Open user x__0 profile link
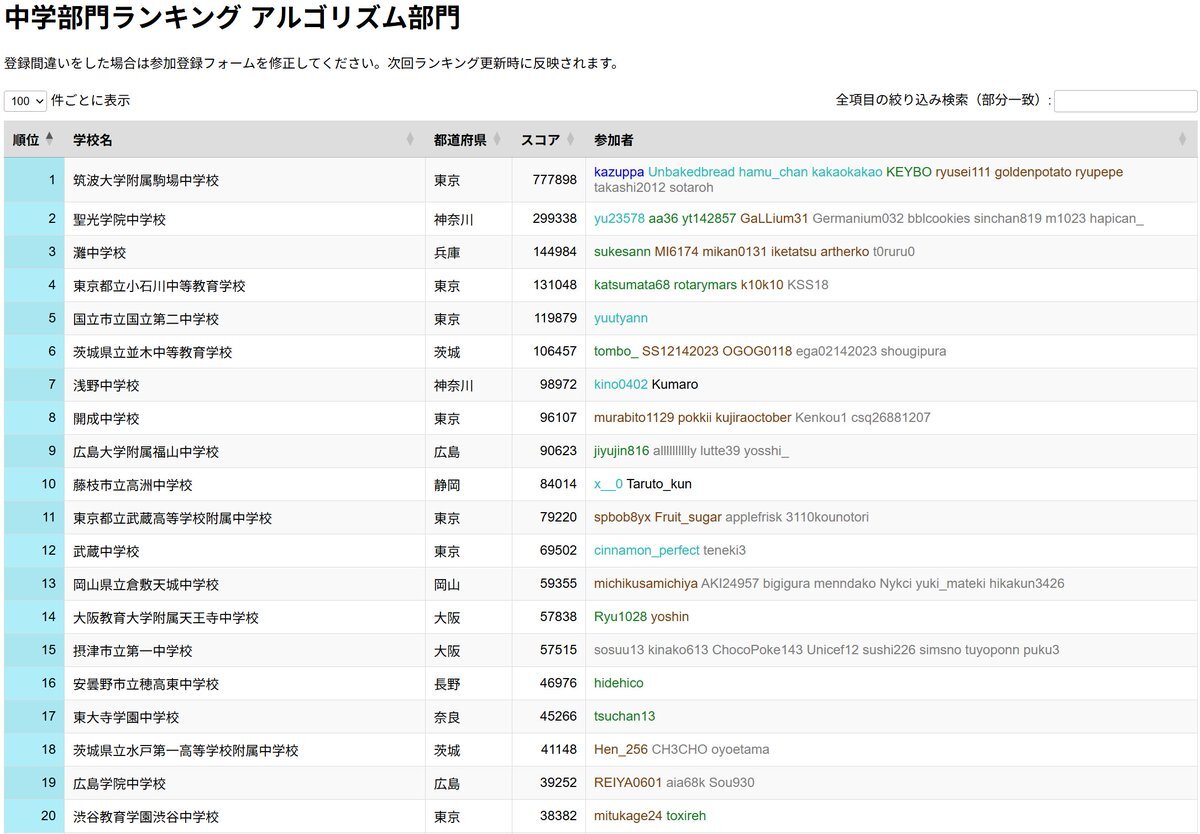The width and height of the screenshot is (1200, 834). tap(608, 484)
